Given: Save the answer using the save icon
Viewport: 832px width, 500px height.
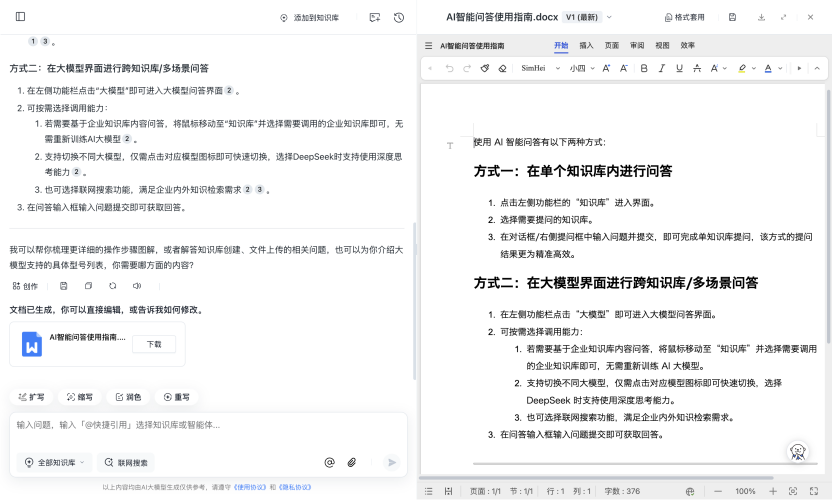Looking at the screenshot, I should pyautogui.click(x=64, y=286).
